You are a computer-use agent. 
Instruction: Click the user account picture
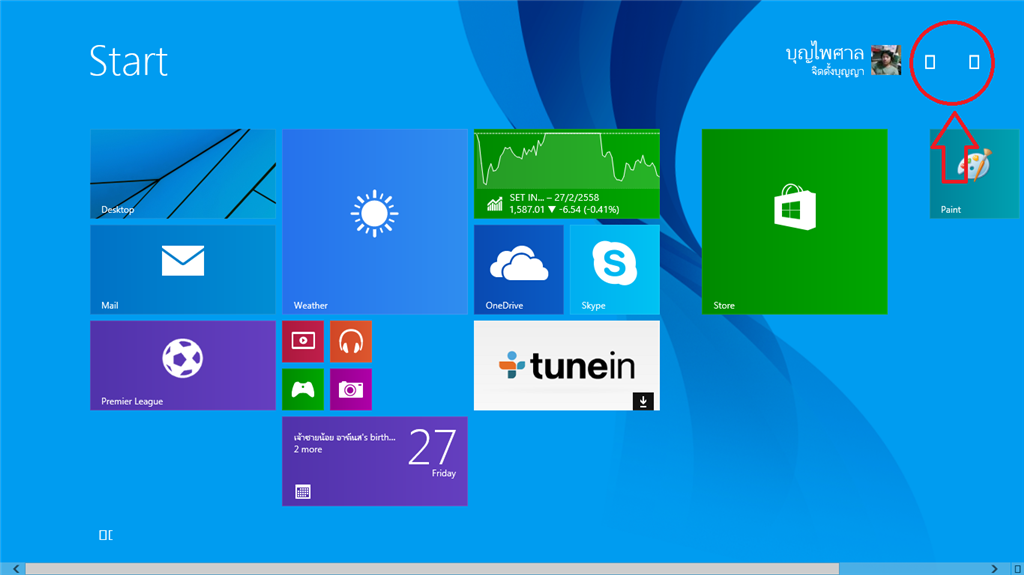click(x=886, y=61)
